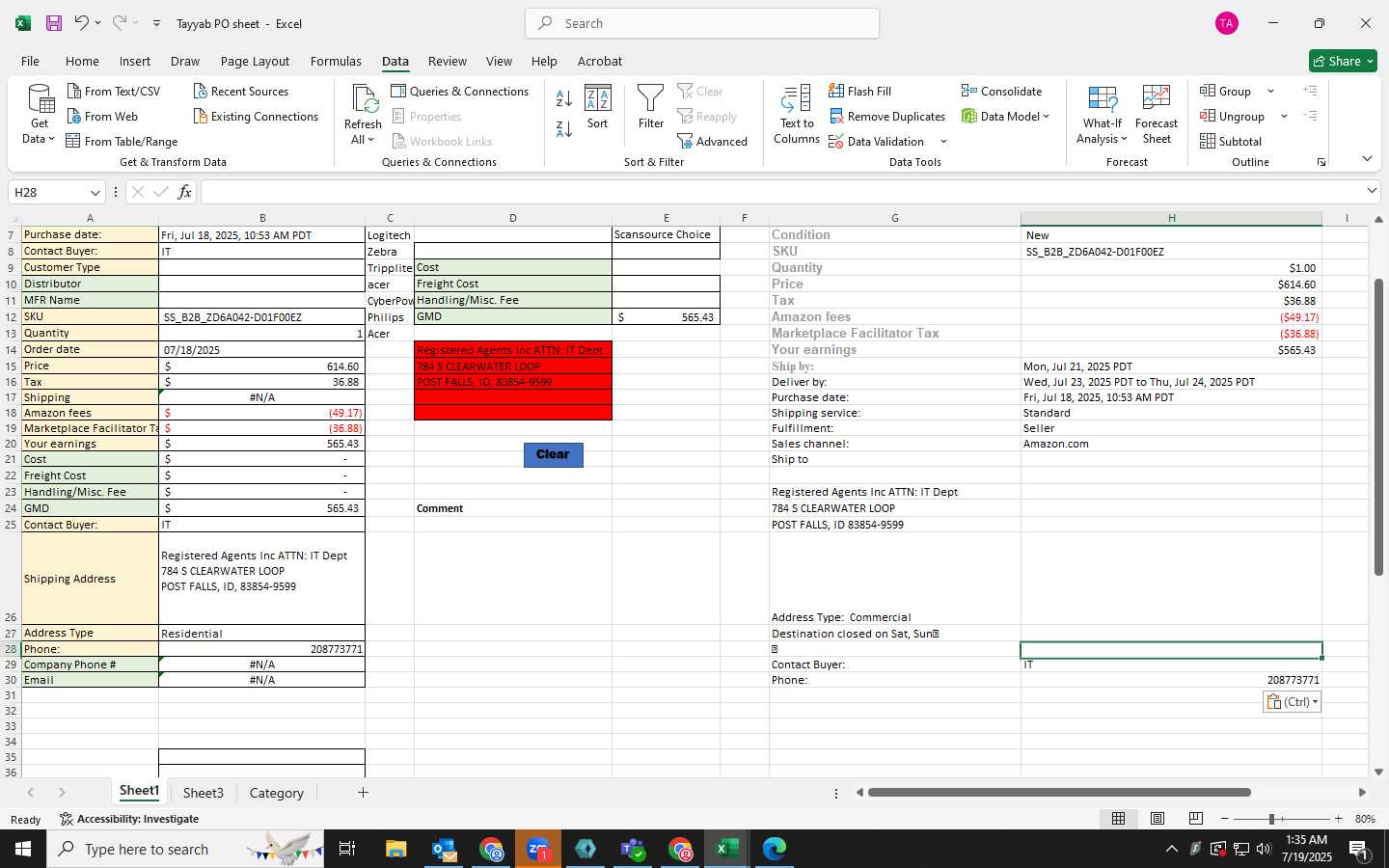Switch to Normal view in status bar
The width and height of the screenshot is (1389, 868).
[x=1119, y=819]
